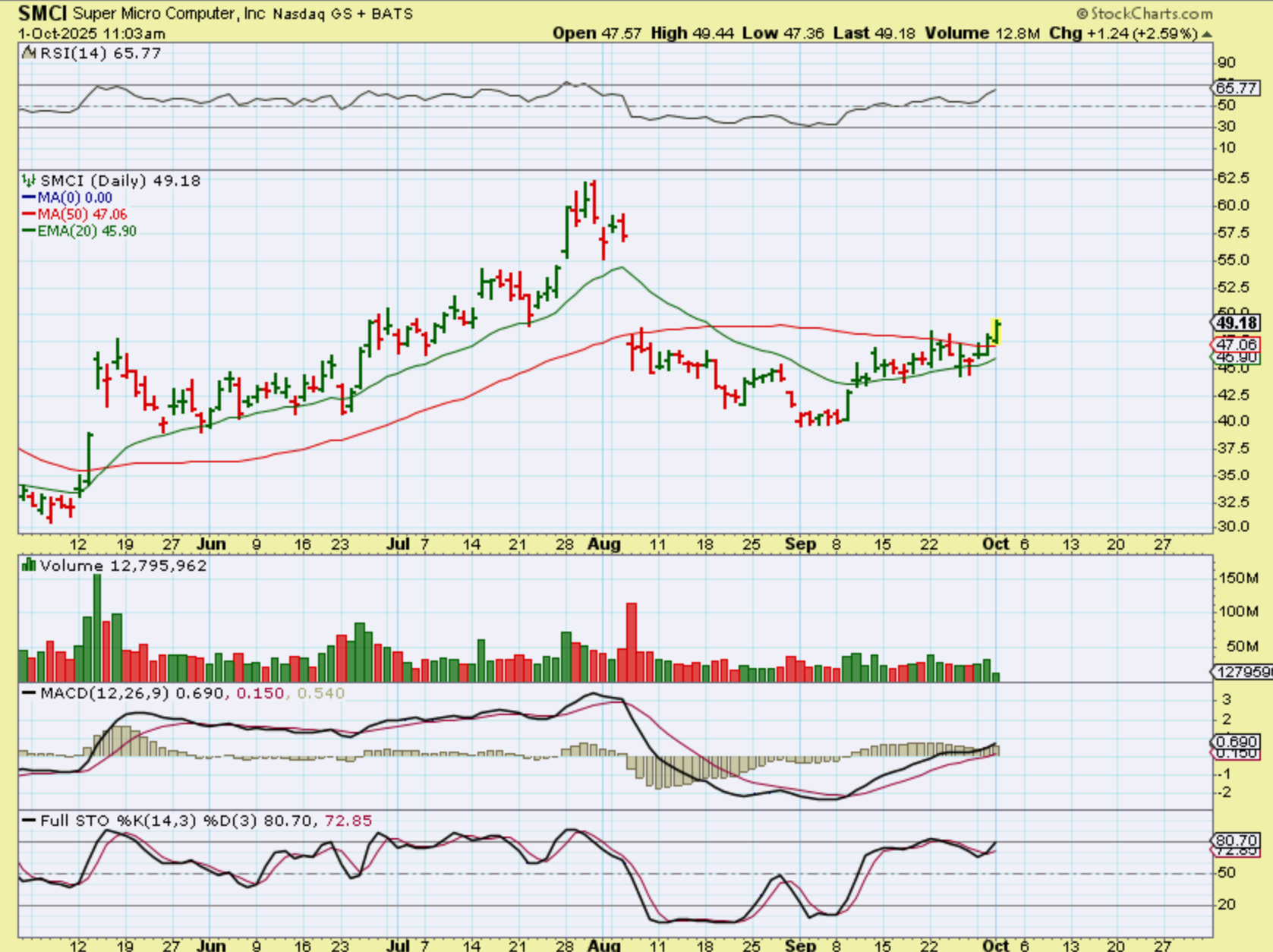This screenshot has width=1273, height=952.
Task: Click the SMCI (Daily) 49.18 legend label
Action: 120,181
